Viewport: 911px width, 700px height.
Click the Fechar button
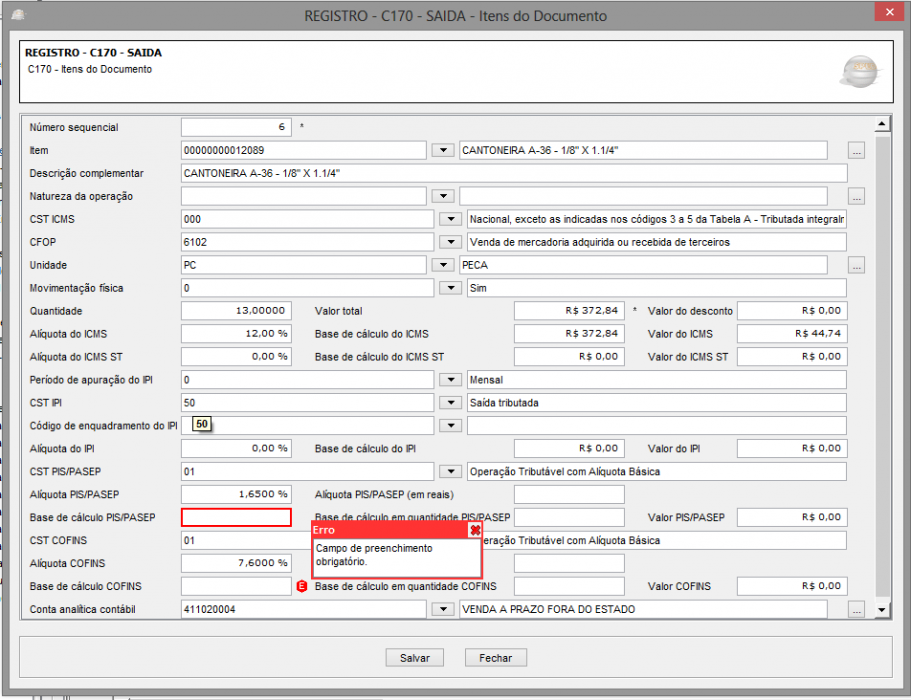click(x=496, y=658)
